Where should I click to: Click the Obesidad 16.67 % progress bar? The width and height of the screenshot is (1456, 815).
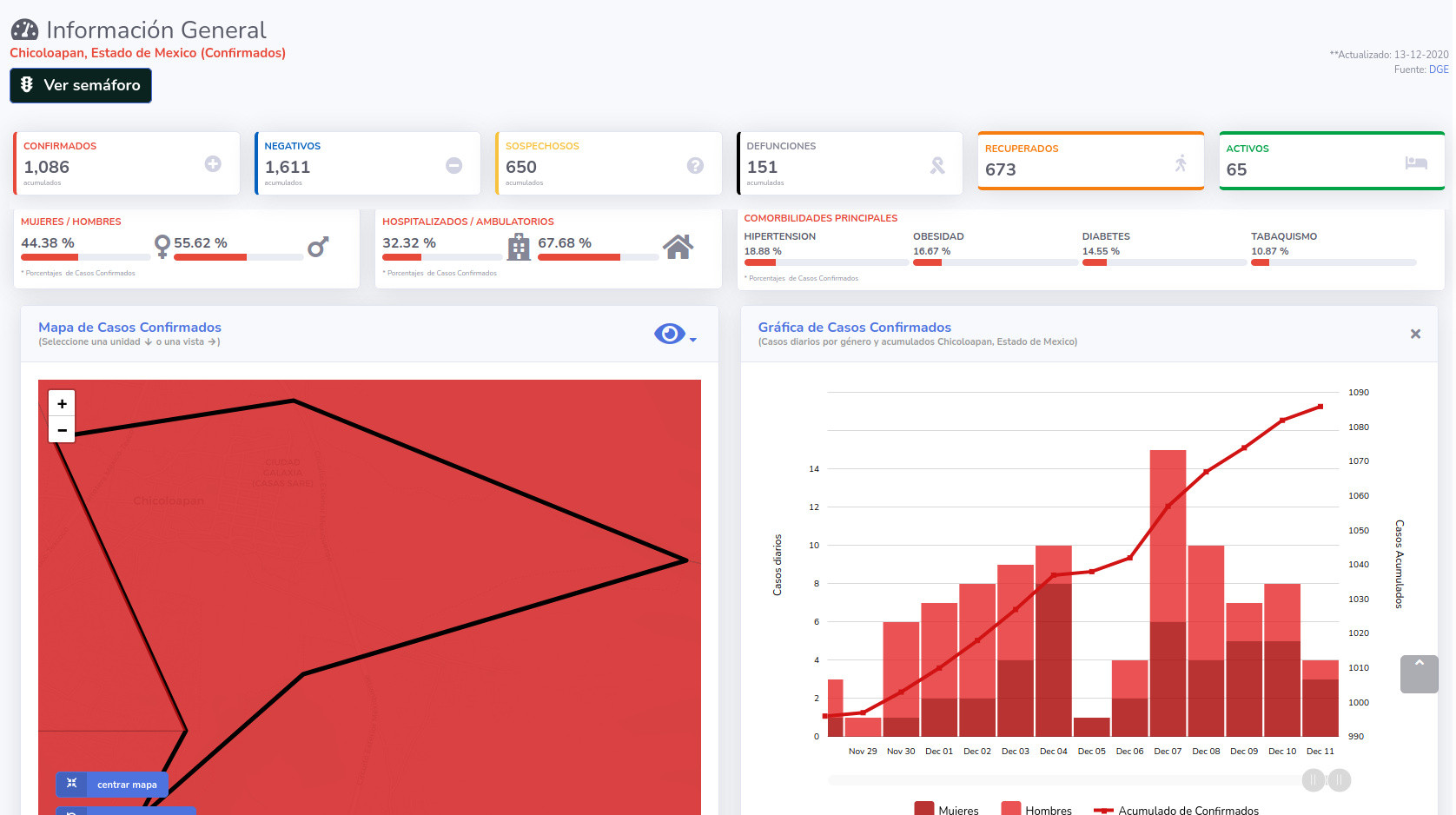click(996, 262)
